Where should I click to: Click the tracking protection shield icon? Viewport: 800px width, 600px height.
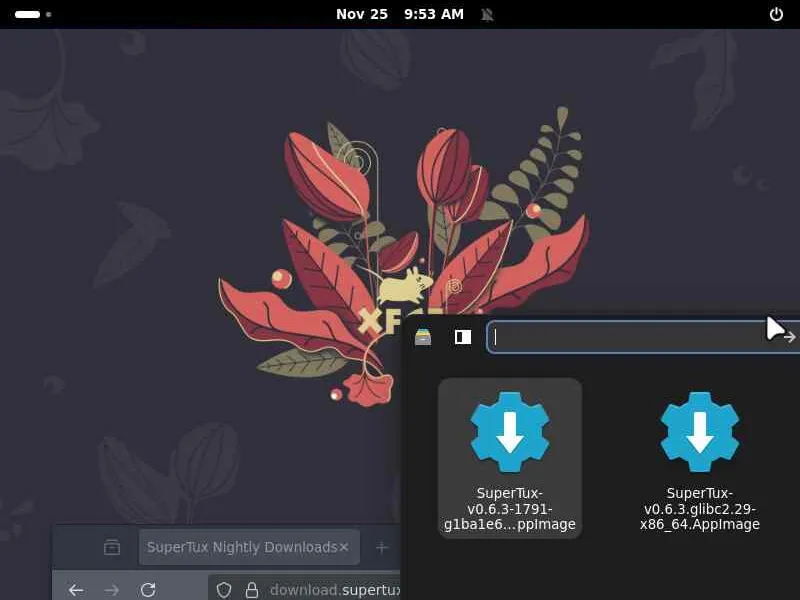click(223, 590)
